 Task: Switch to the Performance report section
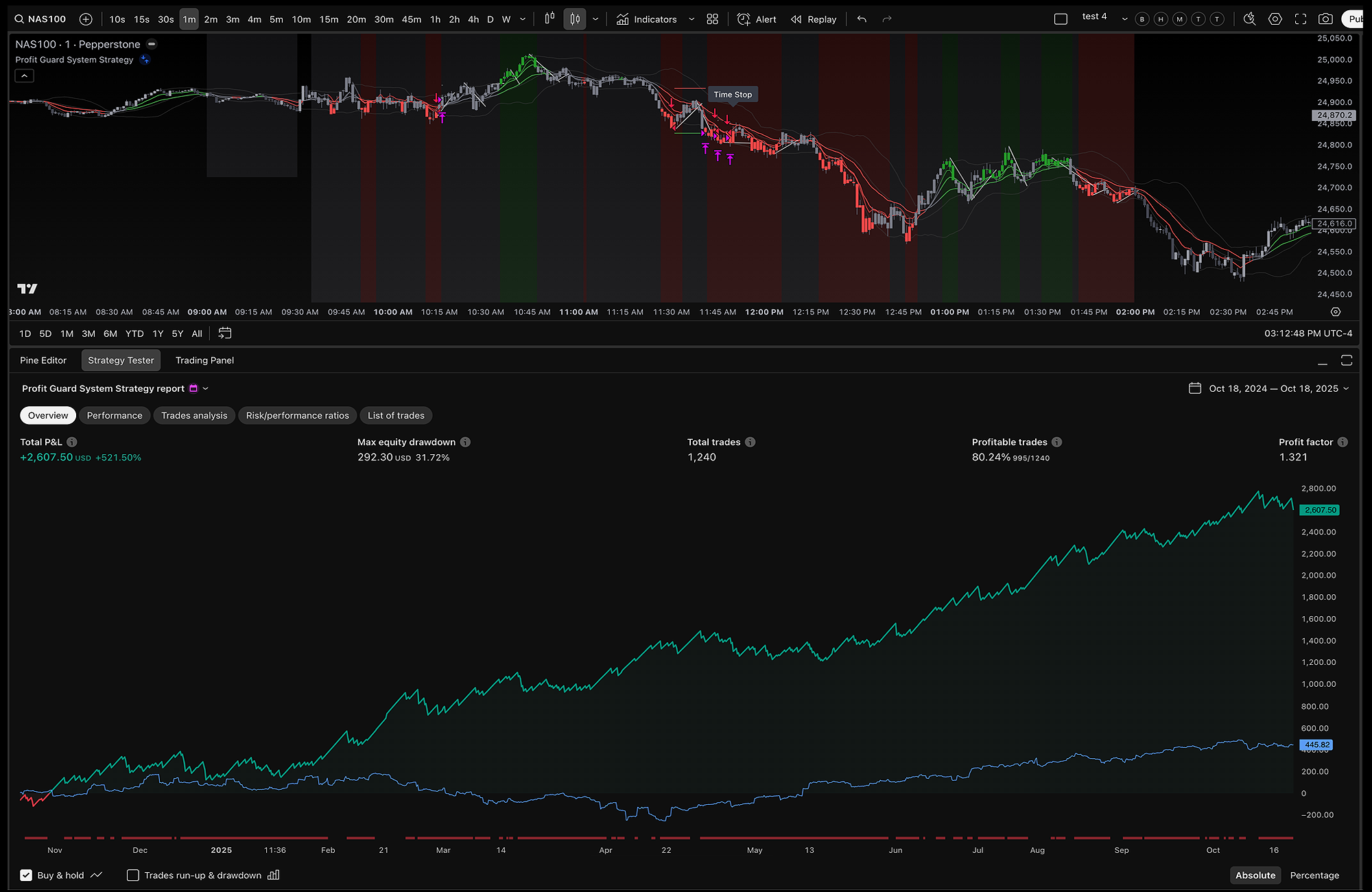[114, 415]
